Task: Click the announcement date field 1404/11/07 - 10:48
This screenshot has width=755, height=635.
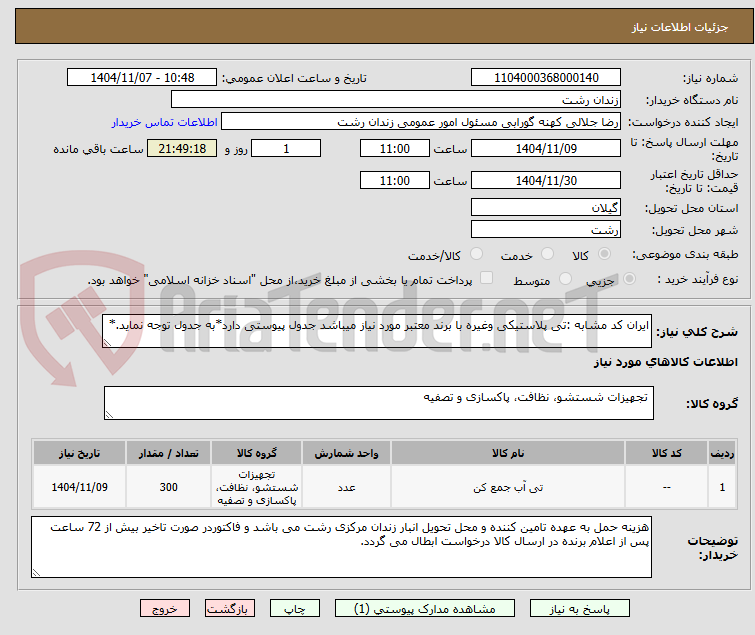Action: pos(142,78)
